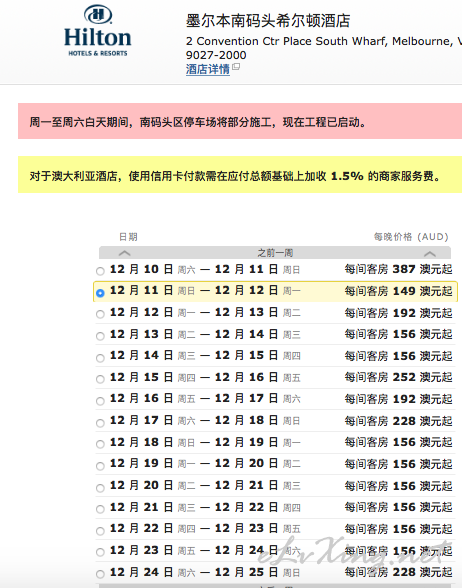This screenshot has height=588, width=462.
Task: Pick radio for 12月13日 to 12月14日
Action: (x=100, y=336)
